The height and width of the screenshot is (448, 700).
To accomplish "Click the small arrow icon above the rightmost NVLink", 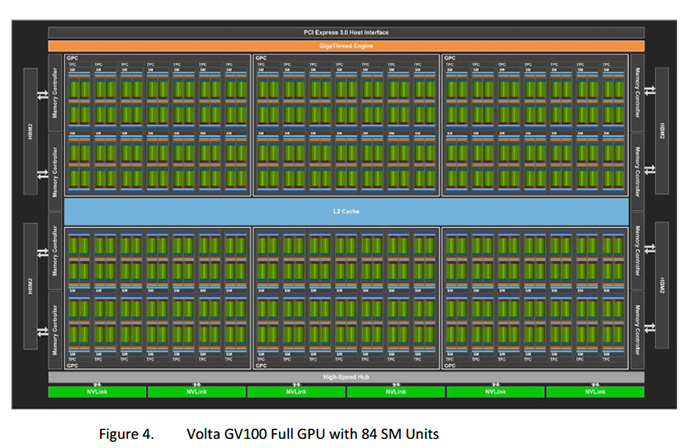I will [x=595, y=385].
